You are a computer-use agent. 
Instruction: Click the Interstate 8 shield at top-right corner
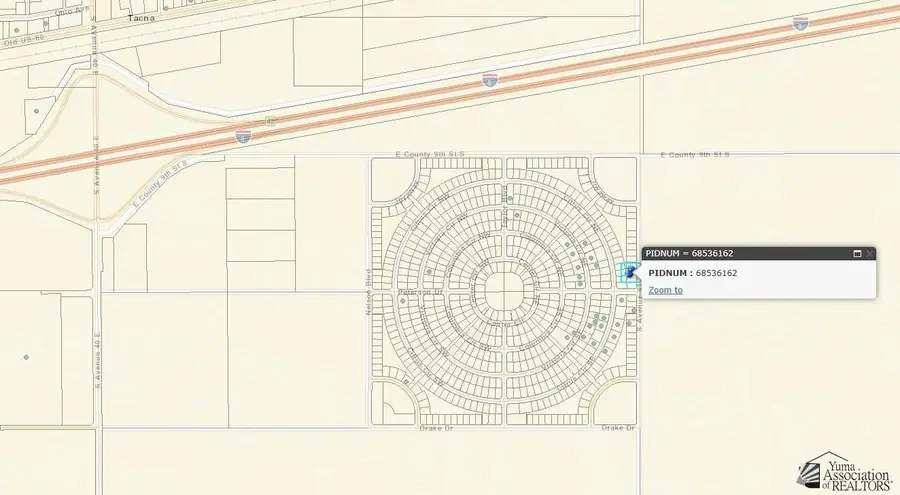801,22
